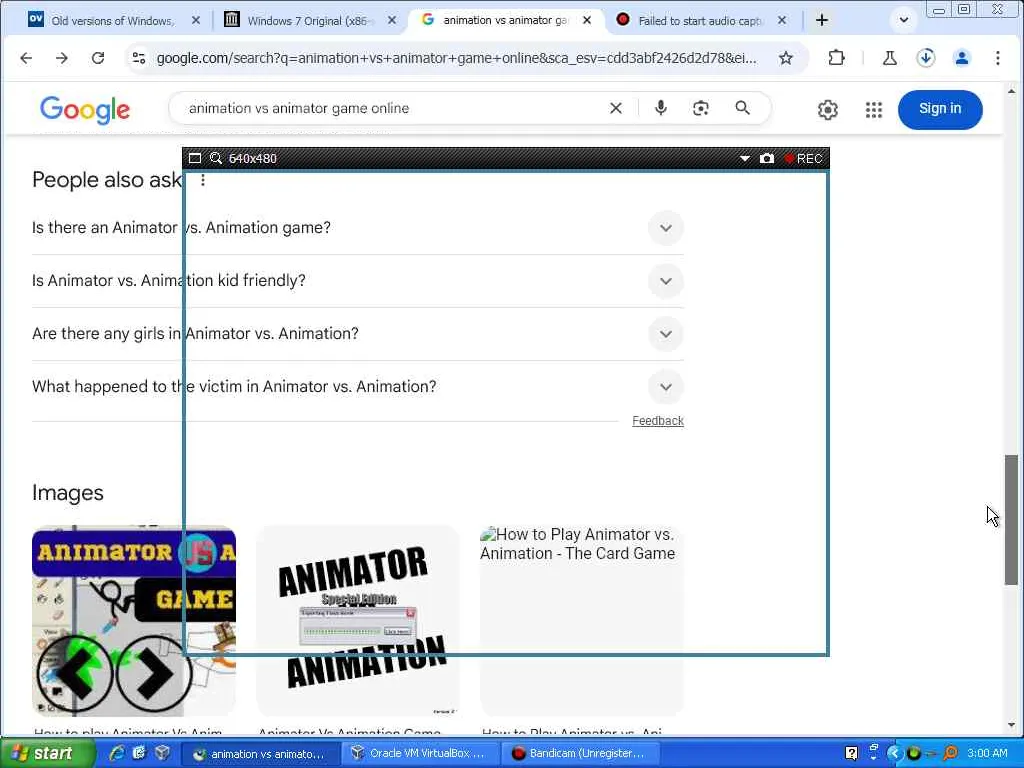The image size is (1024, 768).
Task: Open a new Chrome tab
Action: [x=822, y=20]
